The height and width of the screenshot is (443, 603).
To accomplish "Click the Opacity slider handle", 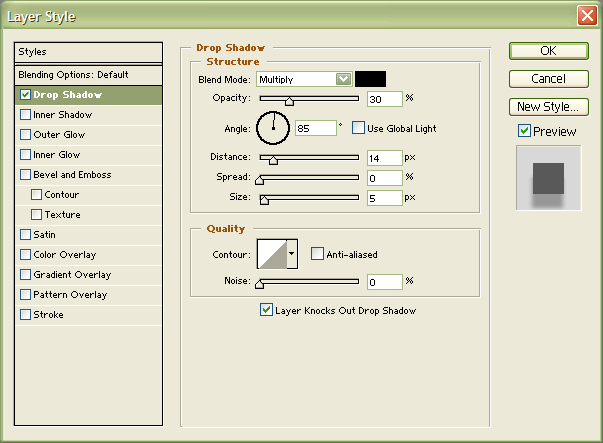I will 289,101.
